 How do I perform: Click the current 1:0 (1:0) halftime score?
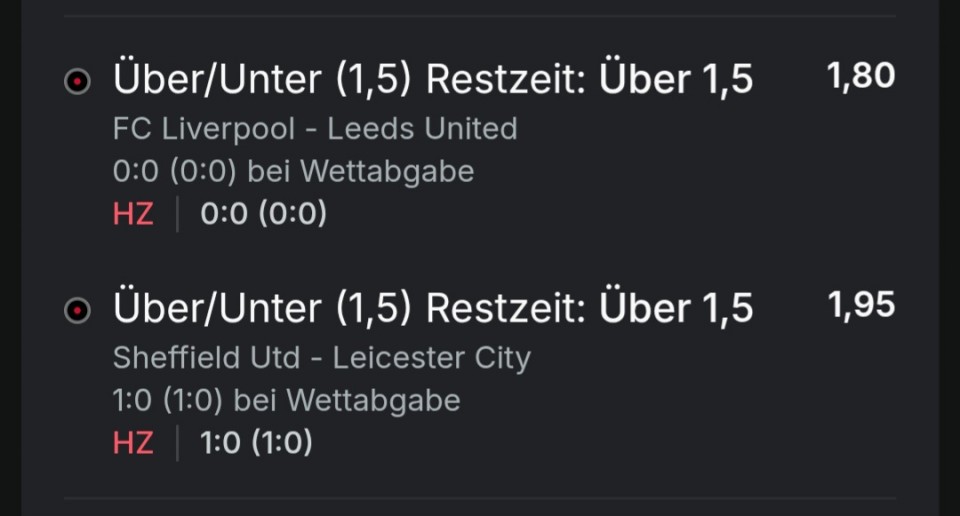[256, 443]
